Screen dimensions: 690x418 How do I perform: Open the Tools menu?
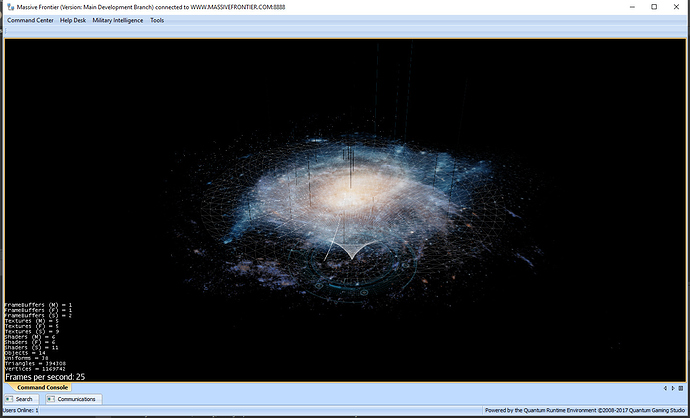[x=157, y=20]
